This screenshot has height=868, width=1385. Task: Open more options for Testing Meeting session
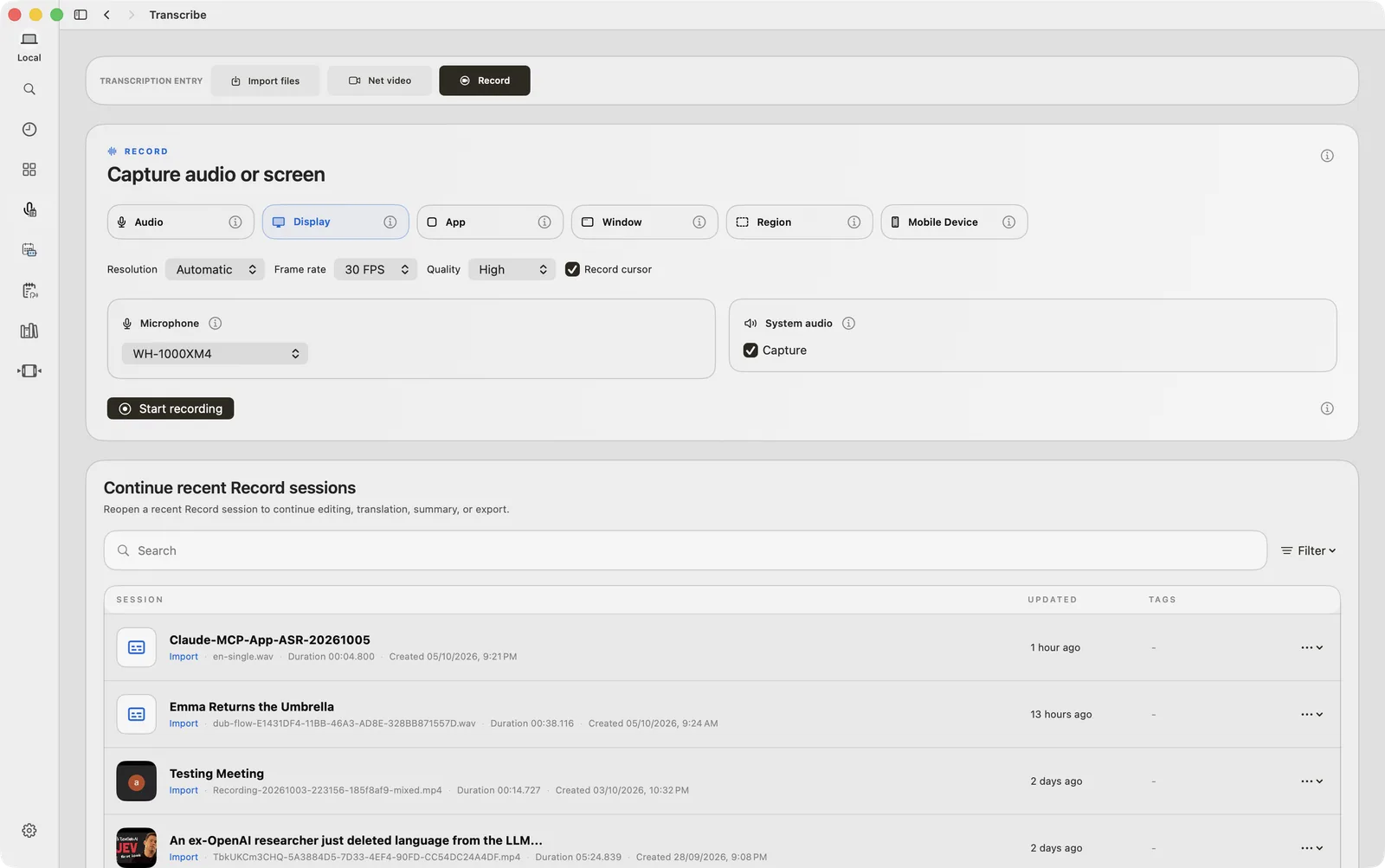click(x=1311, y=781)
